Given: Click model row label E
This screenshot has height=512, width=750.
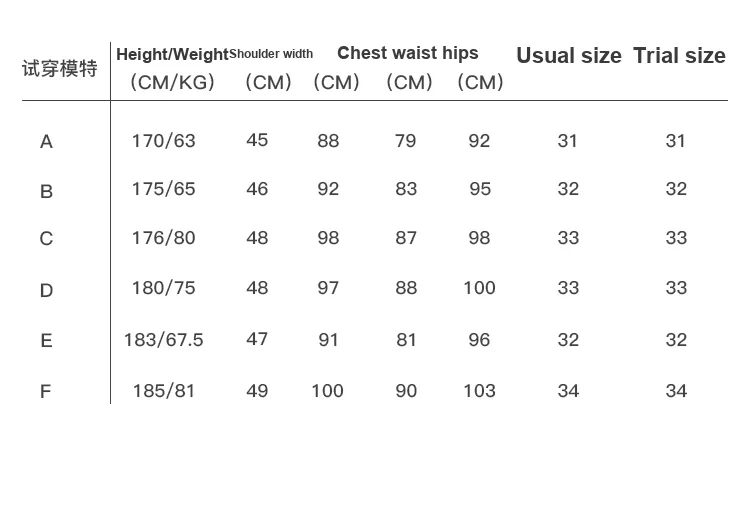Looking at the screenshot, I should pyautogui.click(x=46, y=341).
